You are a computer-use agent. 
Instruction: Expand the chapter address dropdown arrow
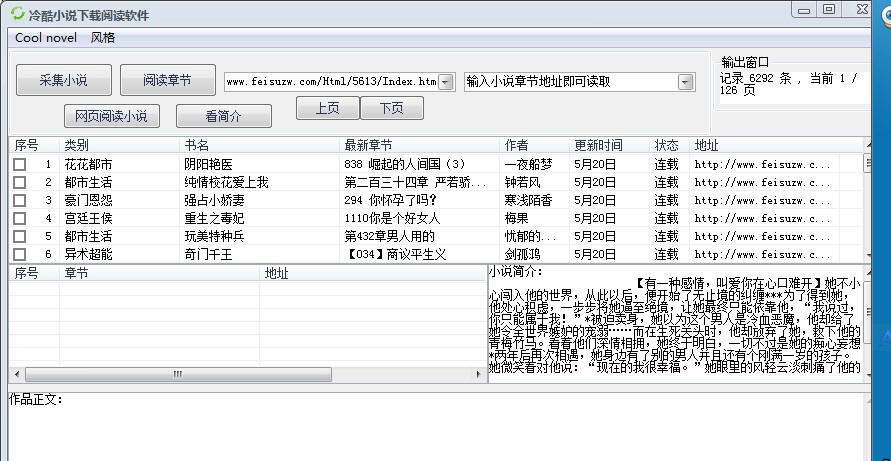(686, 82)
